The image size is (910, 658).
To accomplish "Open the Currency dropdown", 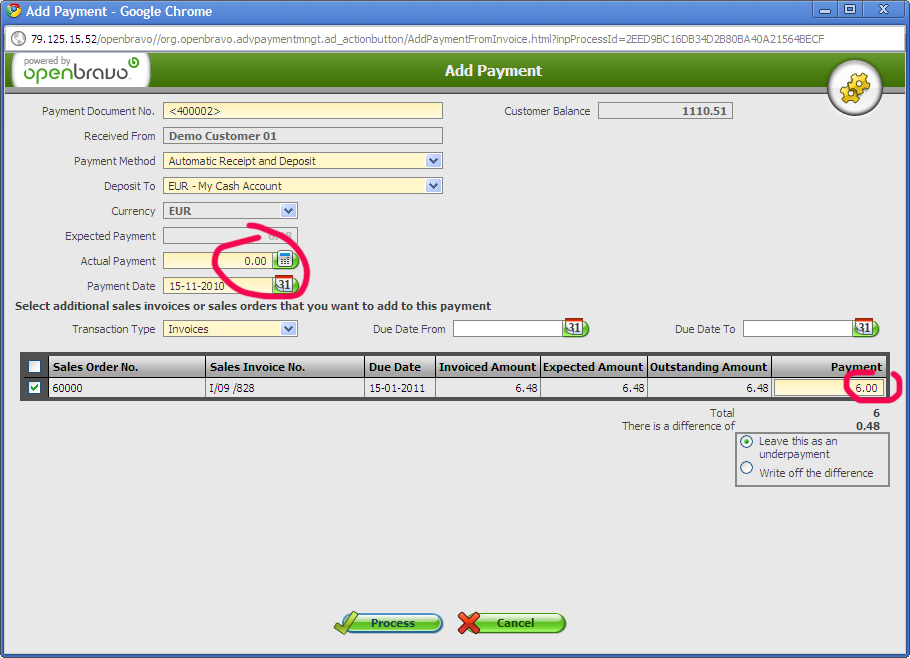I will point(289,211).
